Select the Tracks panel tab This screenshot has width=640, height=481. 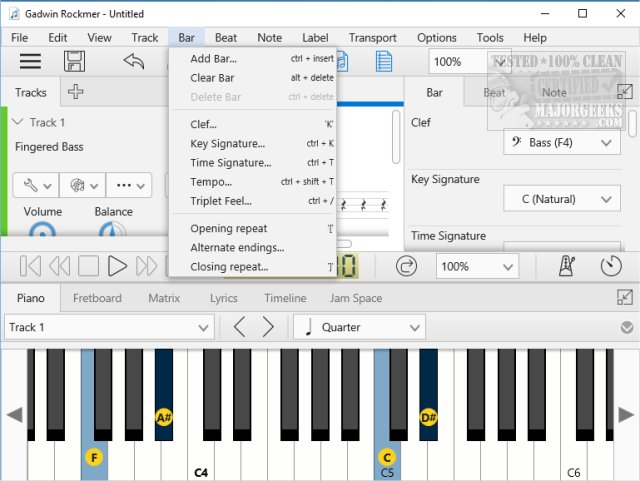tap(31, 93)
